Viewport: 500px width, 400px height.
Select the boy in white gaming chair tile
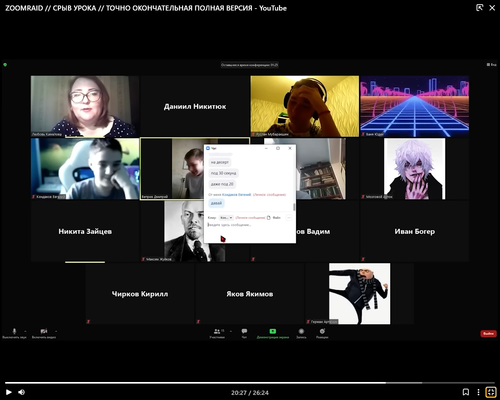click(85, 169)
